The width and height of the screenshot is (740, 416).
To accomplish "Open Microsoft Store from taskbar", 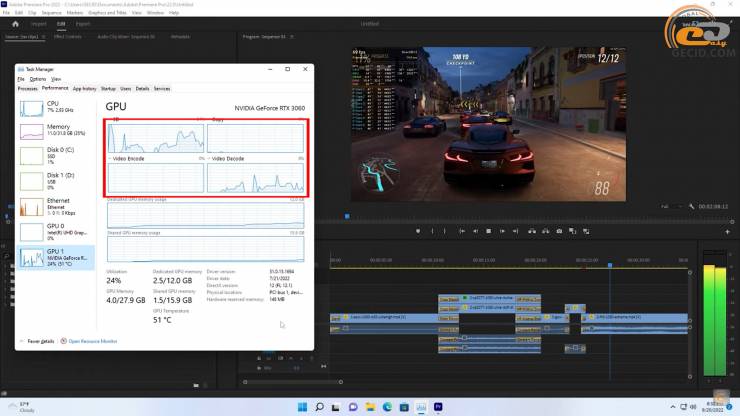I will (x=404, y=407).
